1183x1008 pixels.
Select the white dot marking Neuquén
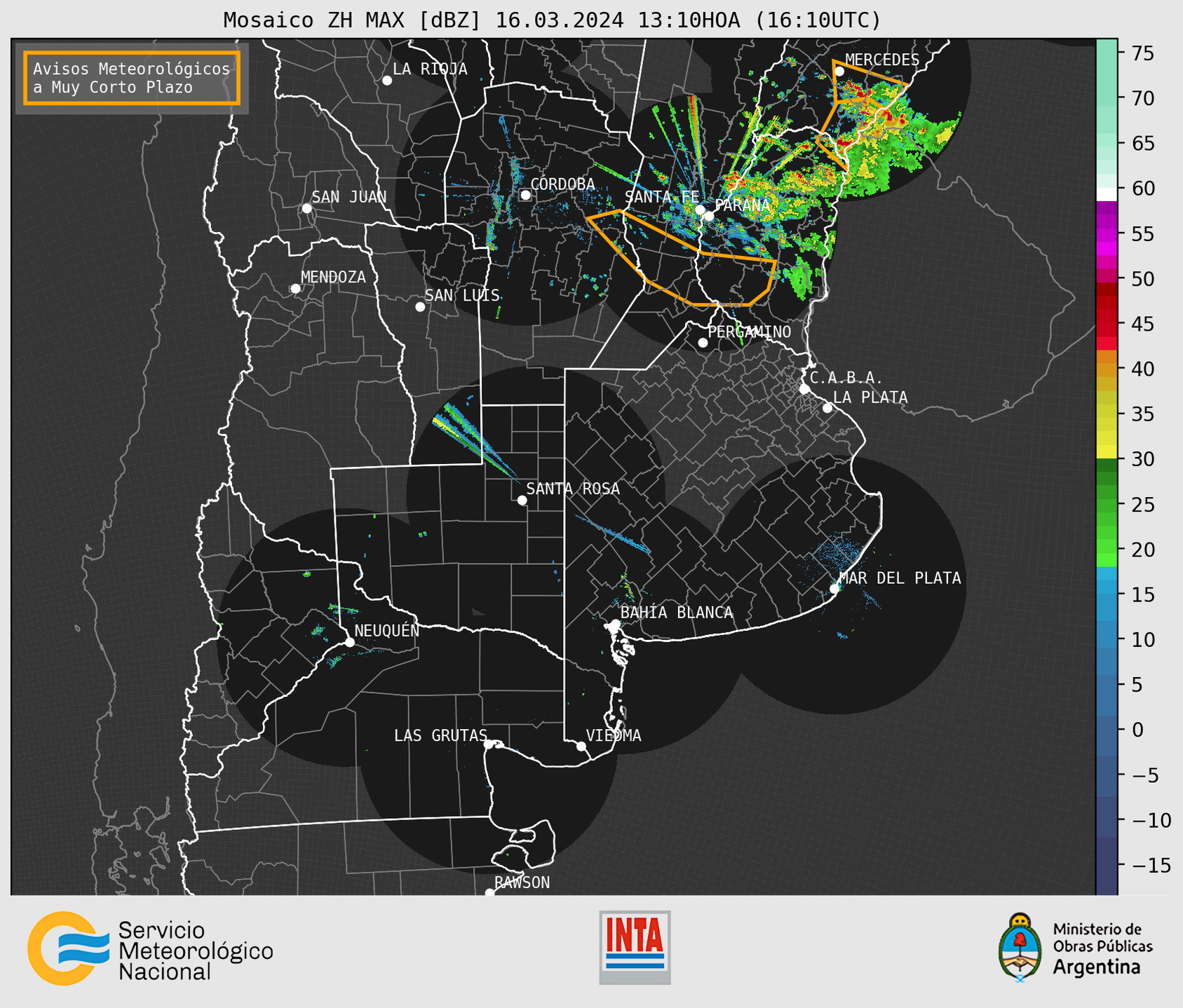pyautogui.click(x=349, y=642)
